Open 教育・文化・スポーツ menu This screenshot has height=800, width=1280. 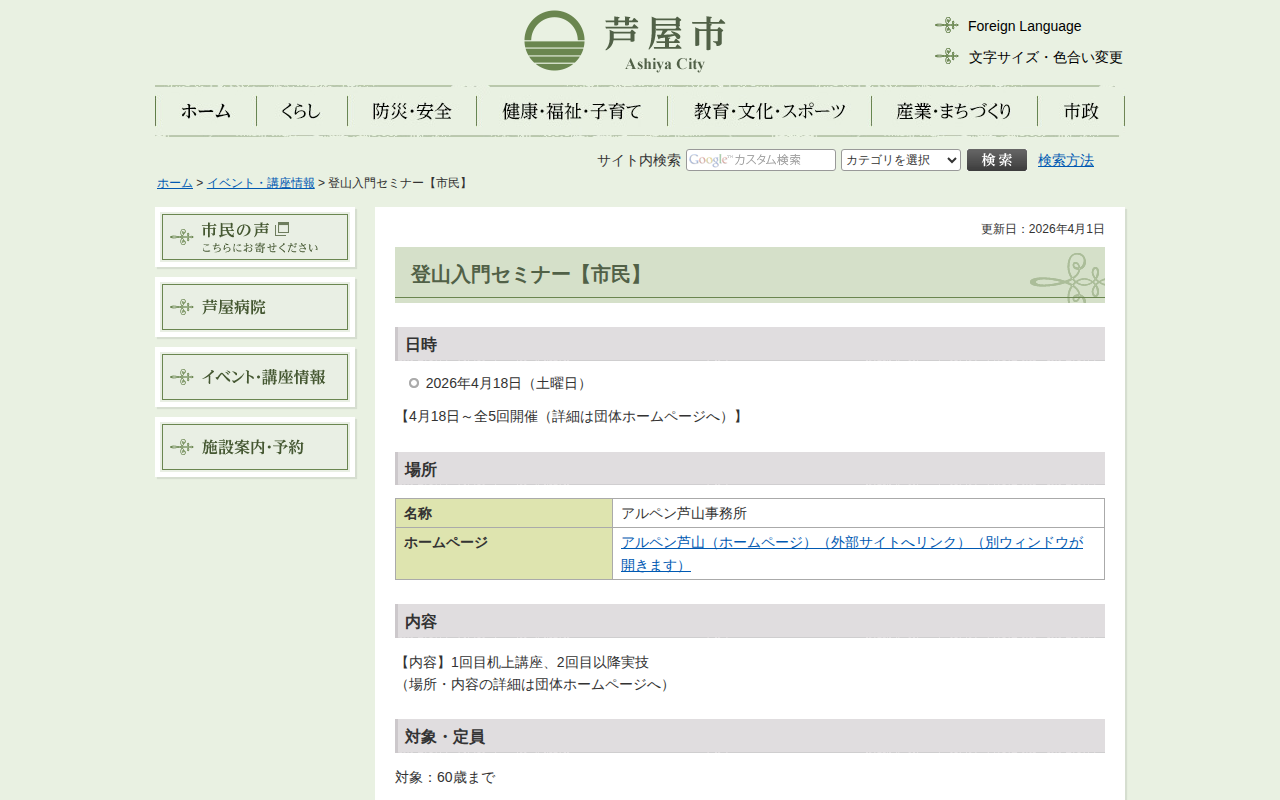point(769,111)
